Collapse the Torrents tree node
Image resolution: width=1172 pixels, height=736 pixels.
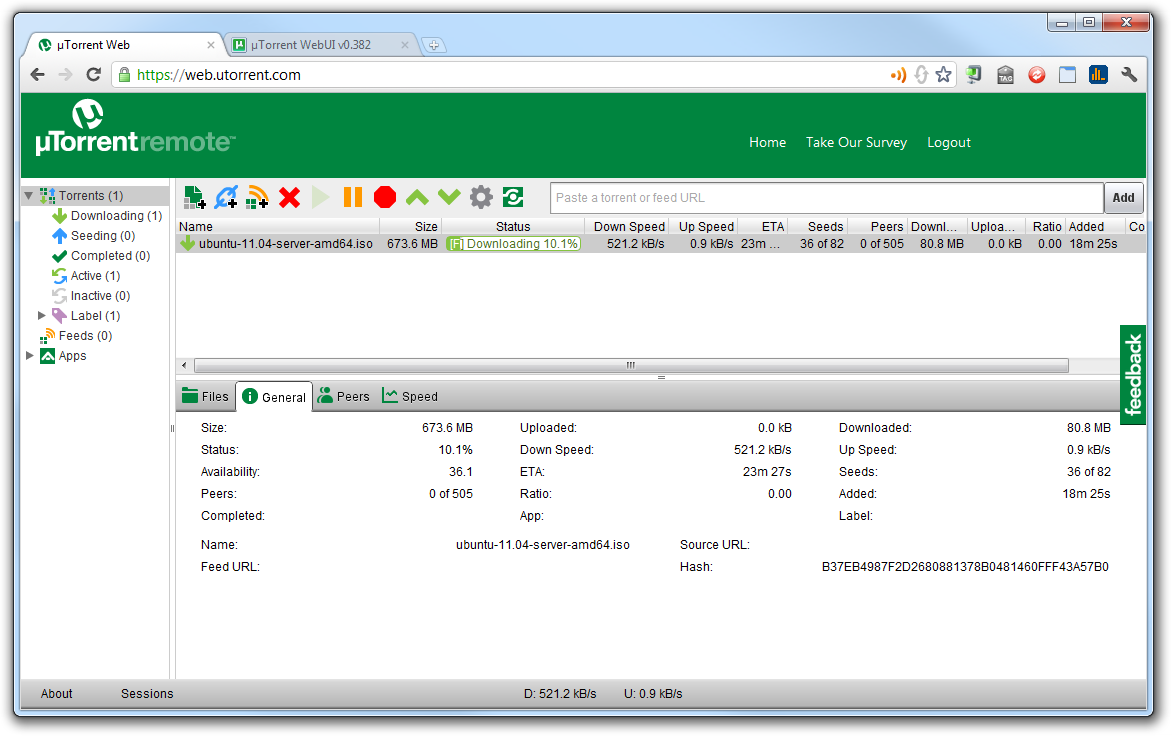(28, 196)
